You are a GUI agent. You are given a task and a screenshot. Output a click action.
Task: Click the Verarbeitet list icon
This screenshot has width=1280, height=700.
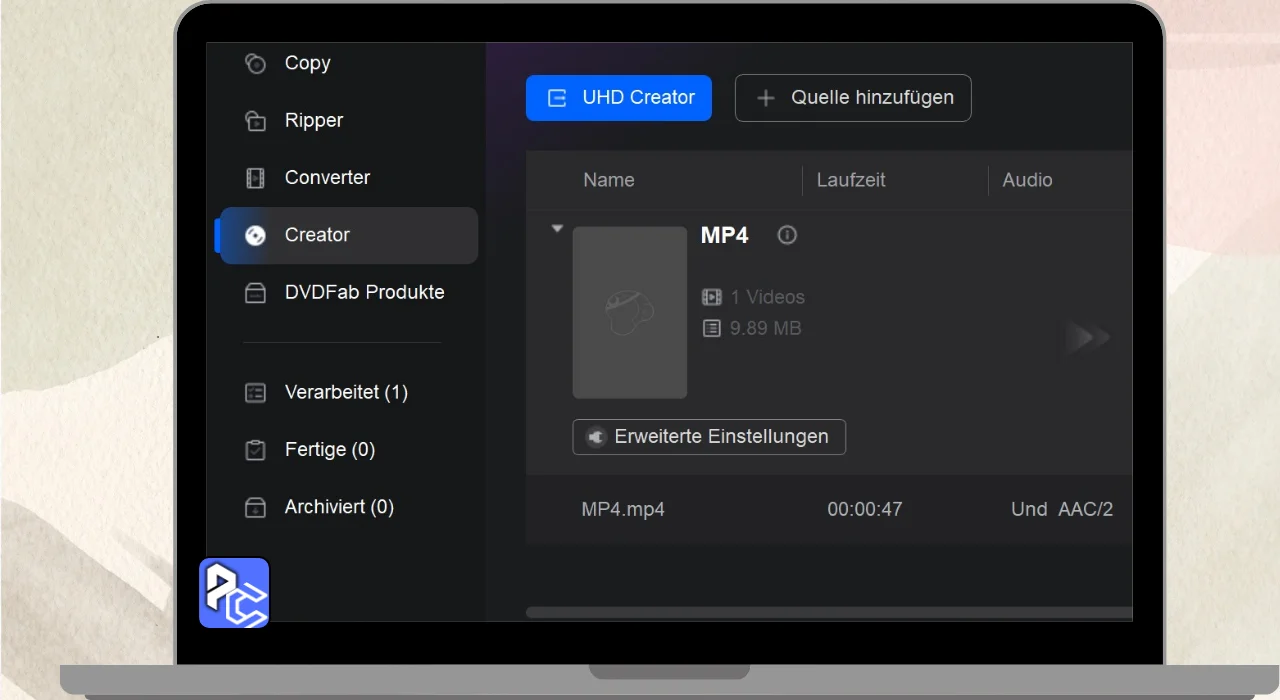tap(256, 393)
